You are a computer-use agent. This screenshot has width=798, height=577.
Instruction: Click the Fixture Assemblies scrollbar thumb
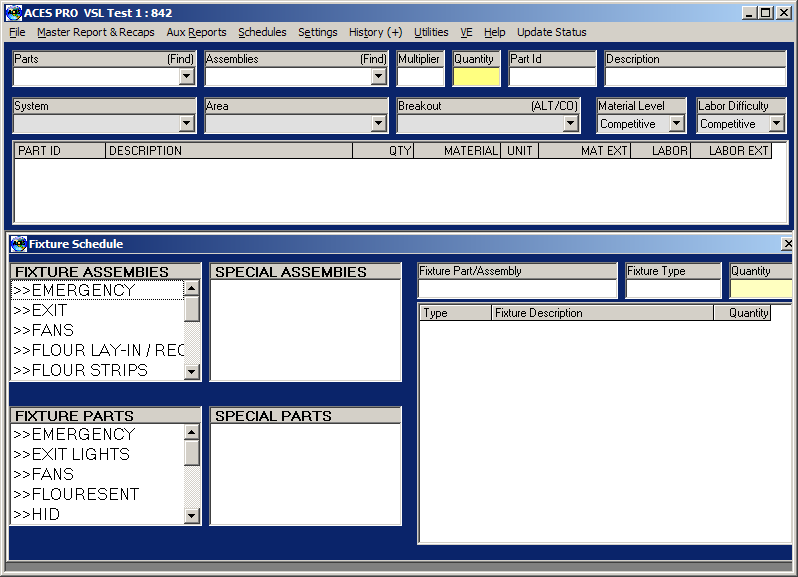pos(191,308)
